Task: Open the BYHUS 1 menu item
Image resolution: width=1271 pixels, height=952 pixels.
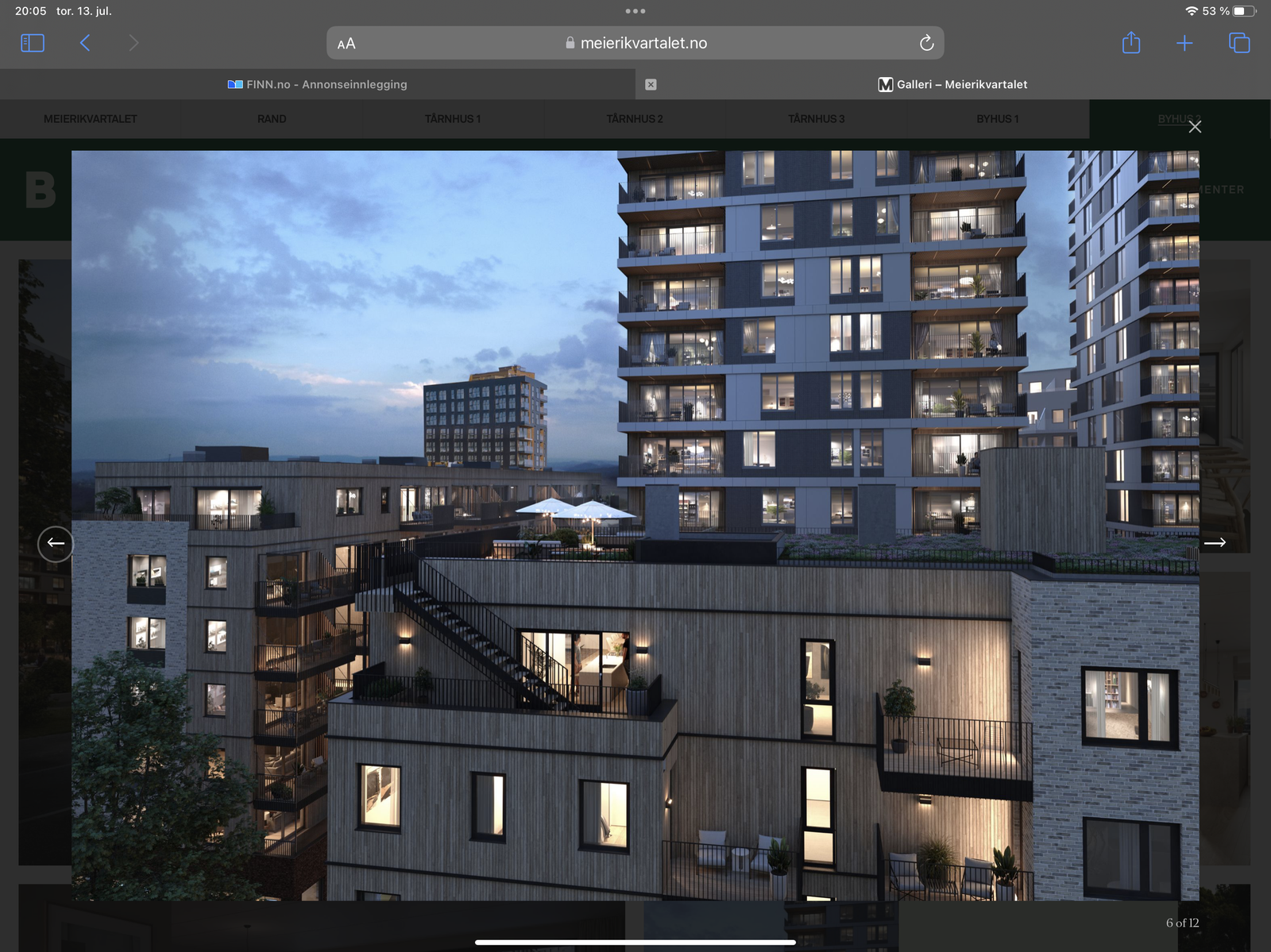Action: pos(998,119)
